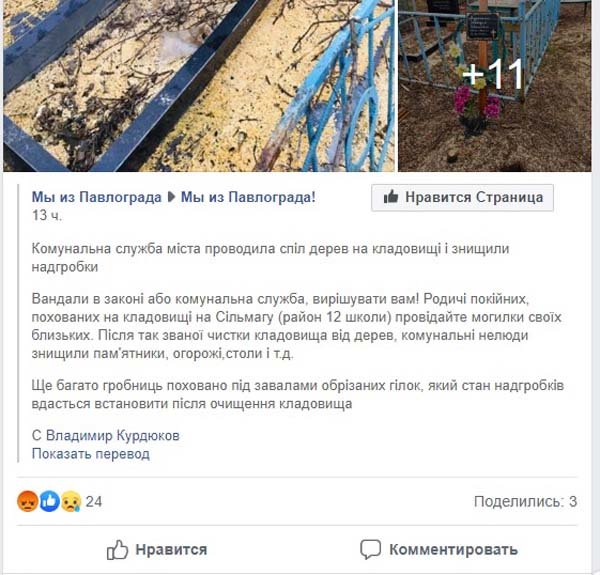Open the large grave fence photo

(x=199, y=86)
